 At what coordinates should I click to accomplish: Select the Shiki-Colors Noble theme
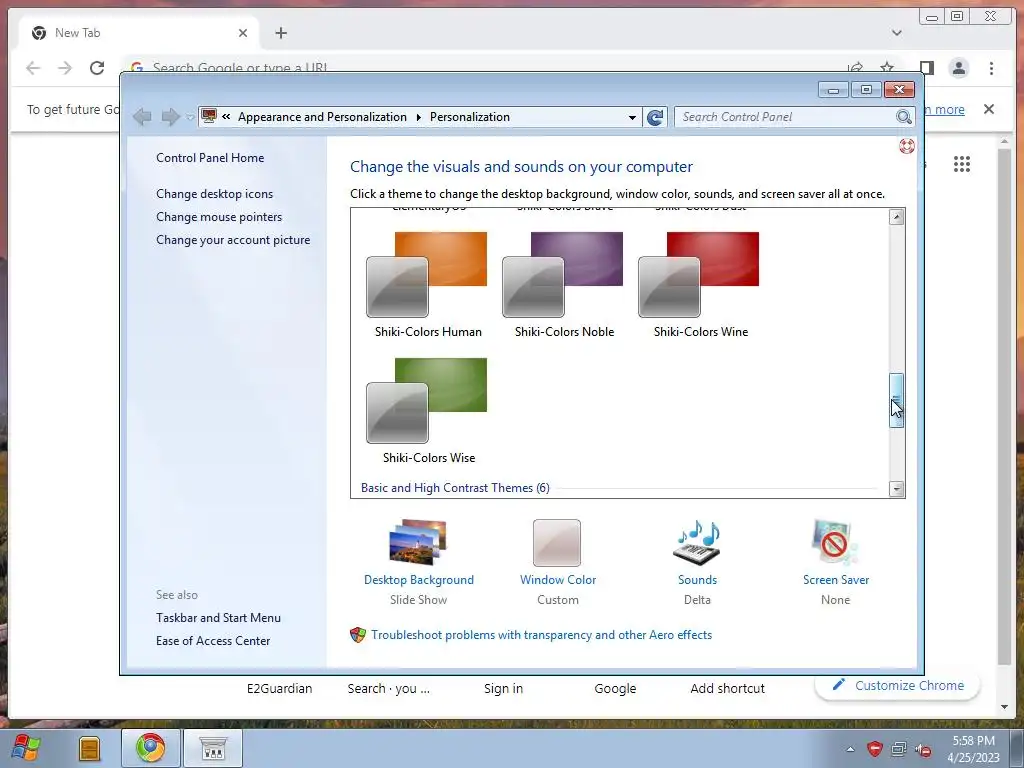click(x=563, y=285)
